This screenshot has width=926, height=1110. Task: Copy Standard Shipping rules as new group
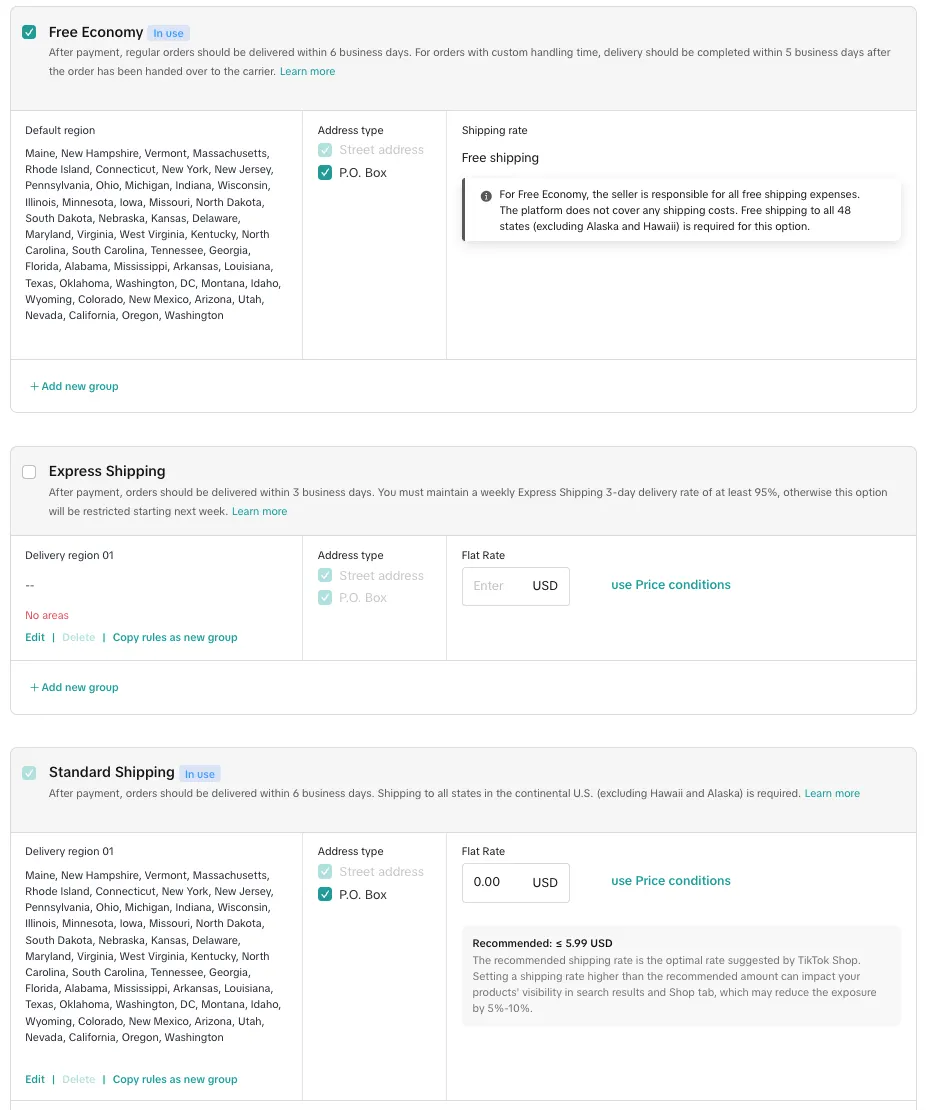[x=175, y=1080]
